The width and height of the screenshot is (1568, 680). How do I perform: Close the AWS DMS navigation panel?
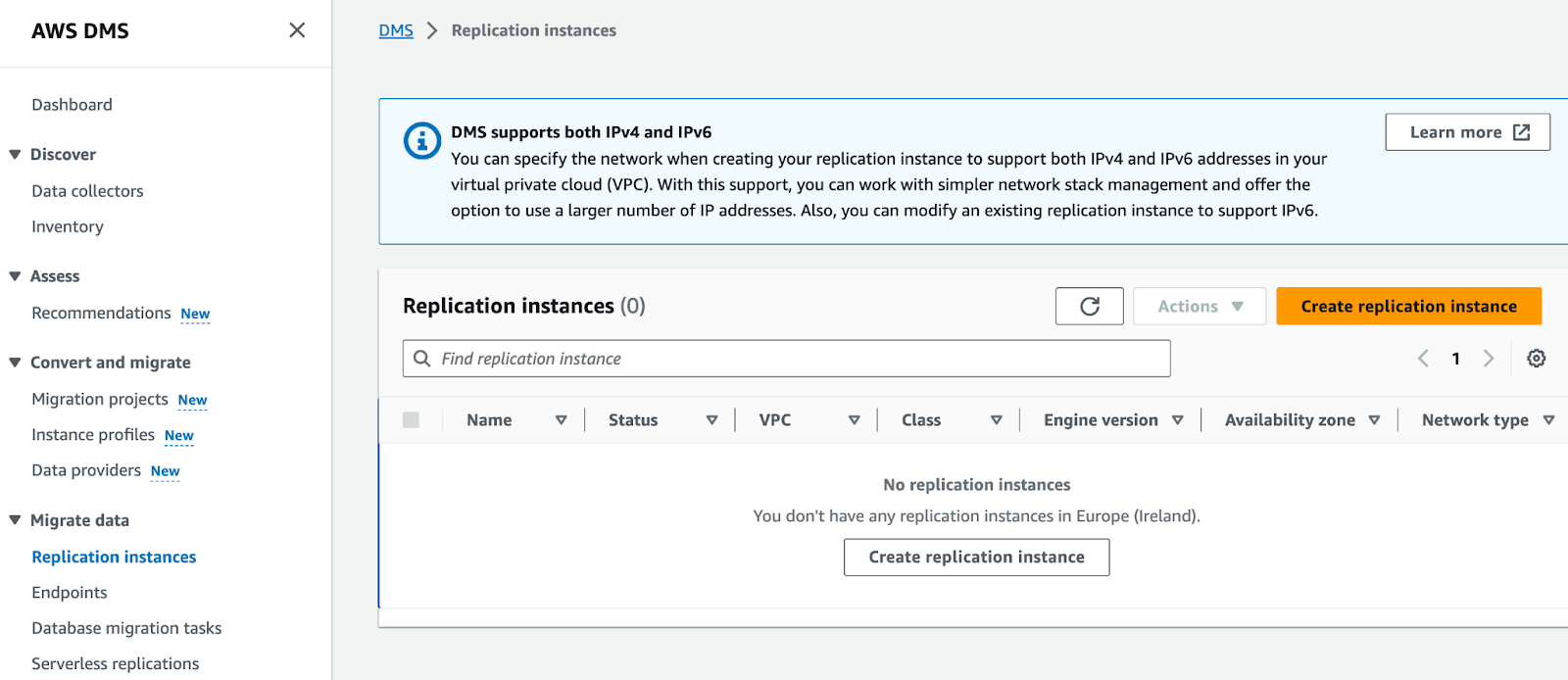(x=297, y=30)
